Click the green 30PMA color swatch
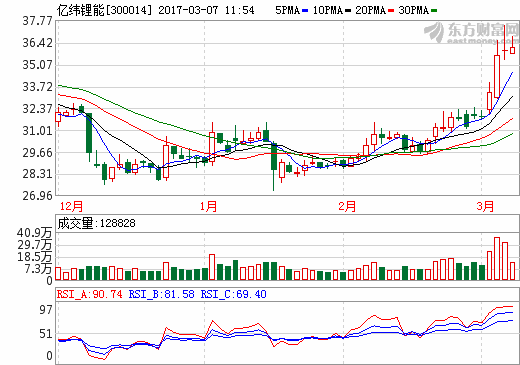520x365 pixels. 434,11
